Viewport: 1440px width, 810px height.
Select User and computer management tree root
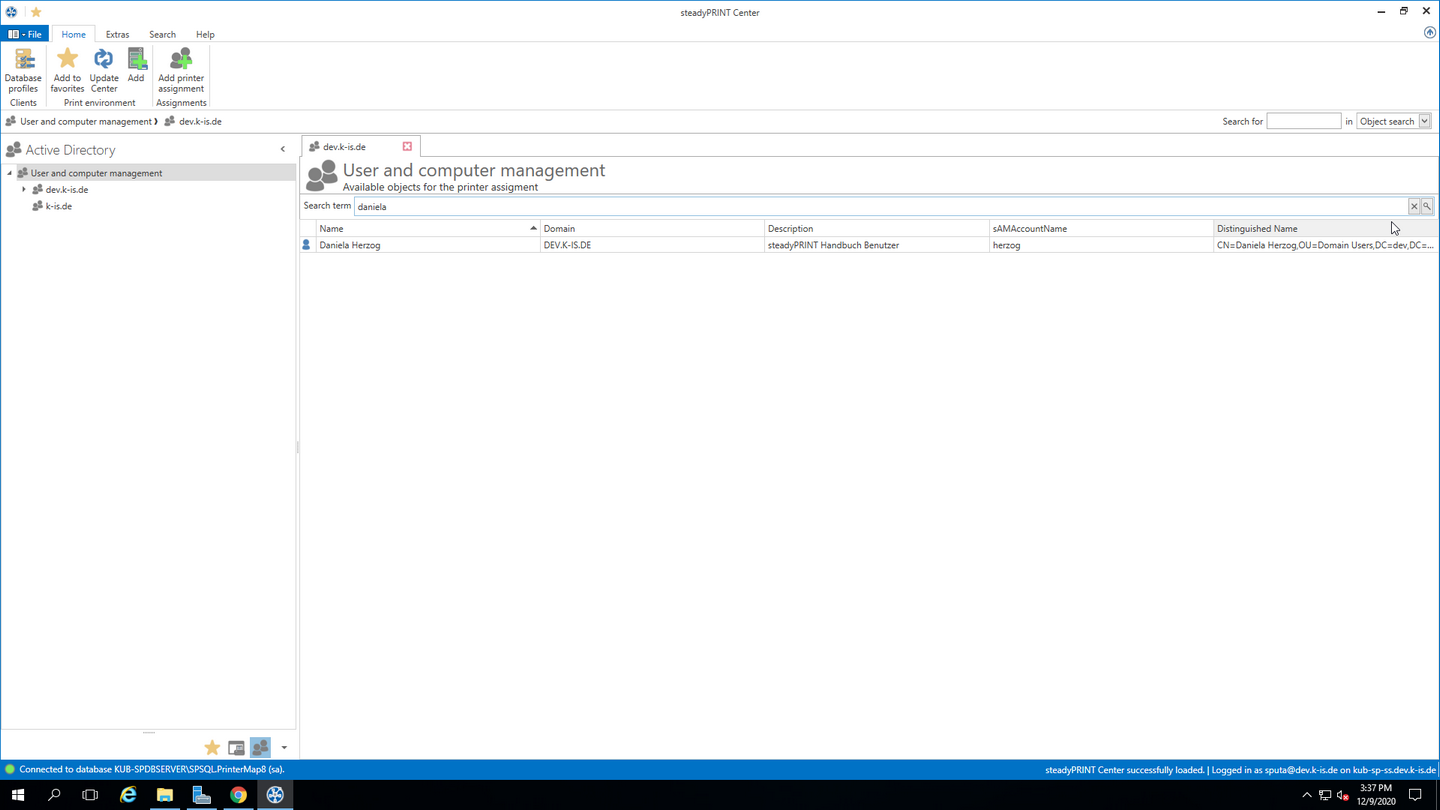click(96, 173)
